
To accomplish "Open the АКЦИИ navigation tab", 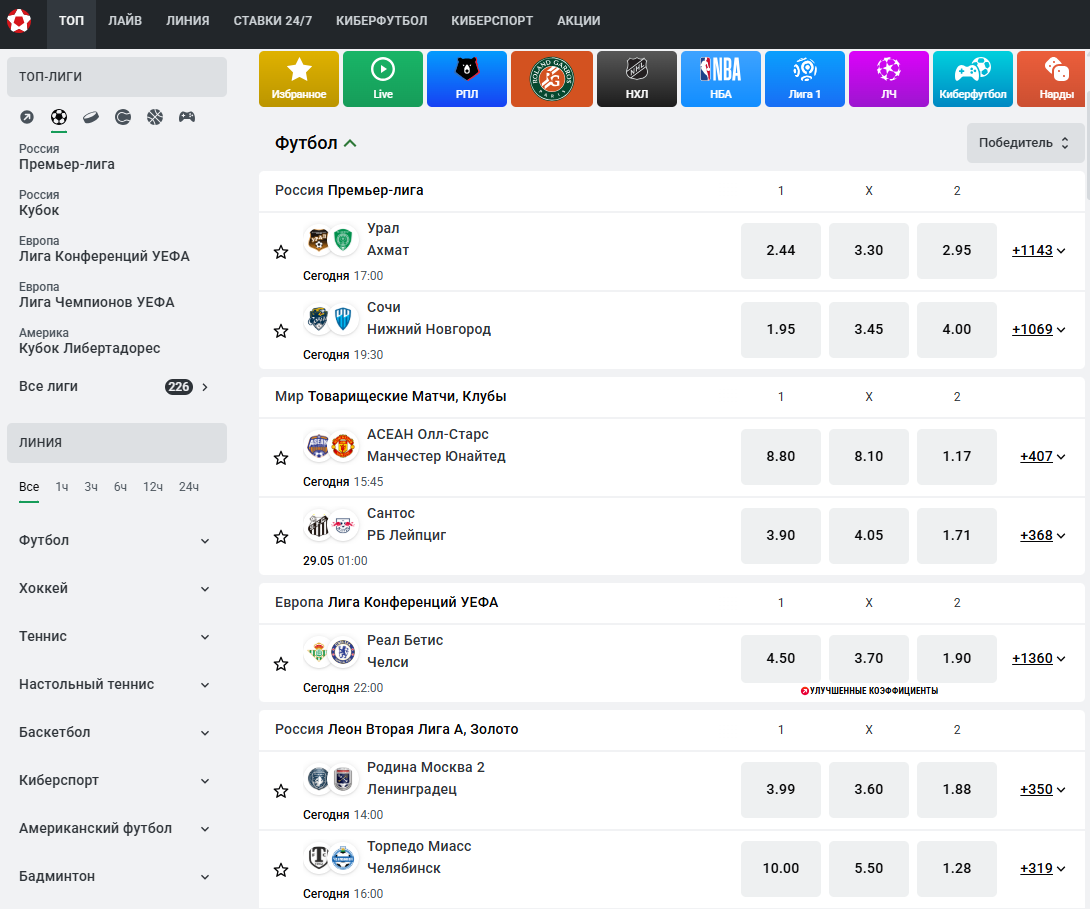I will tap(578, 21).
